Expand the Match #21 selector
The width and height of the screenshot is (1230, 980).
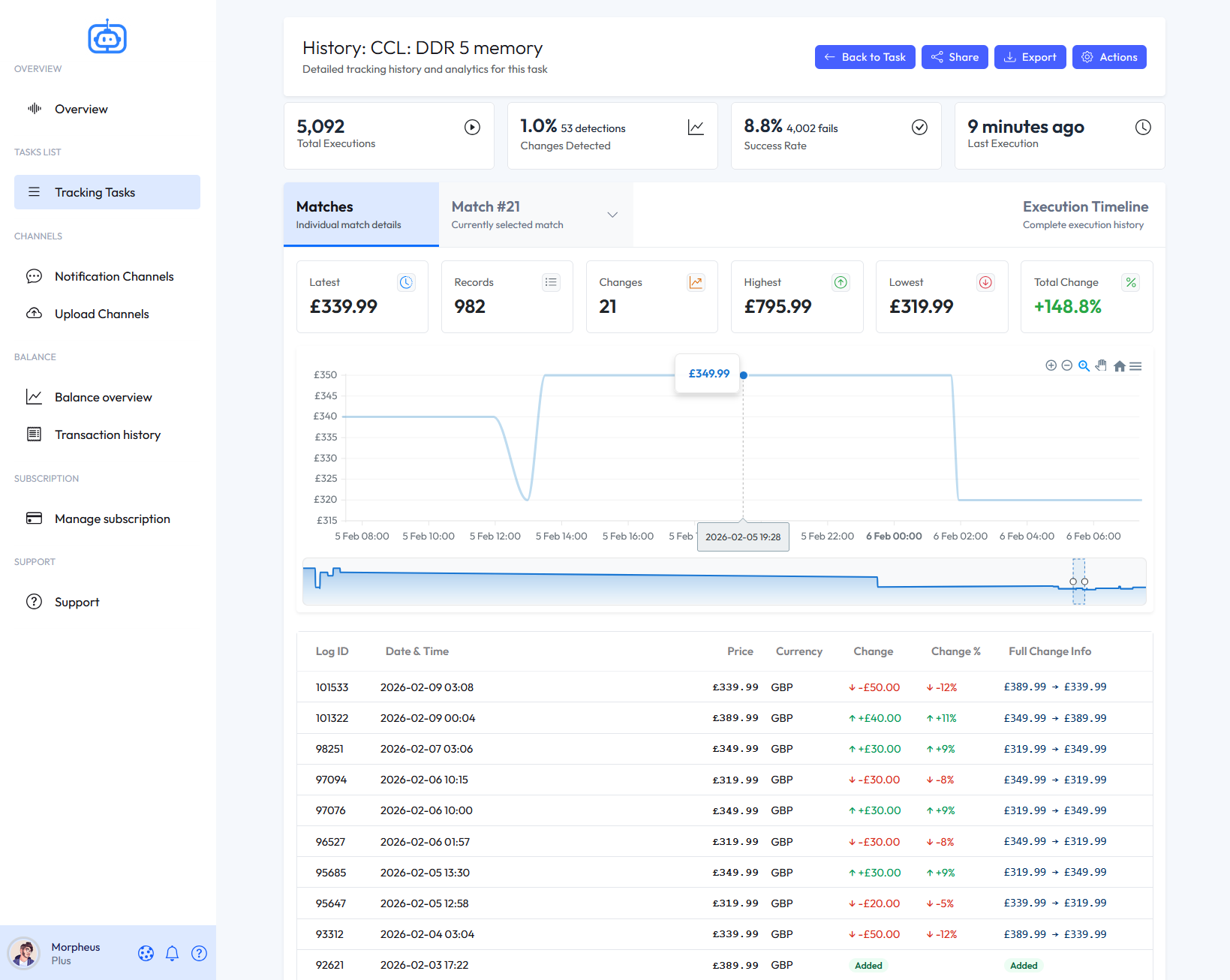point(611,215)
